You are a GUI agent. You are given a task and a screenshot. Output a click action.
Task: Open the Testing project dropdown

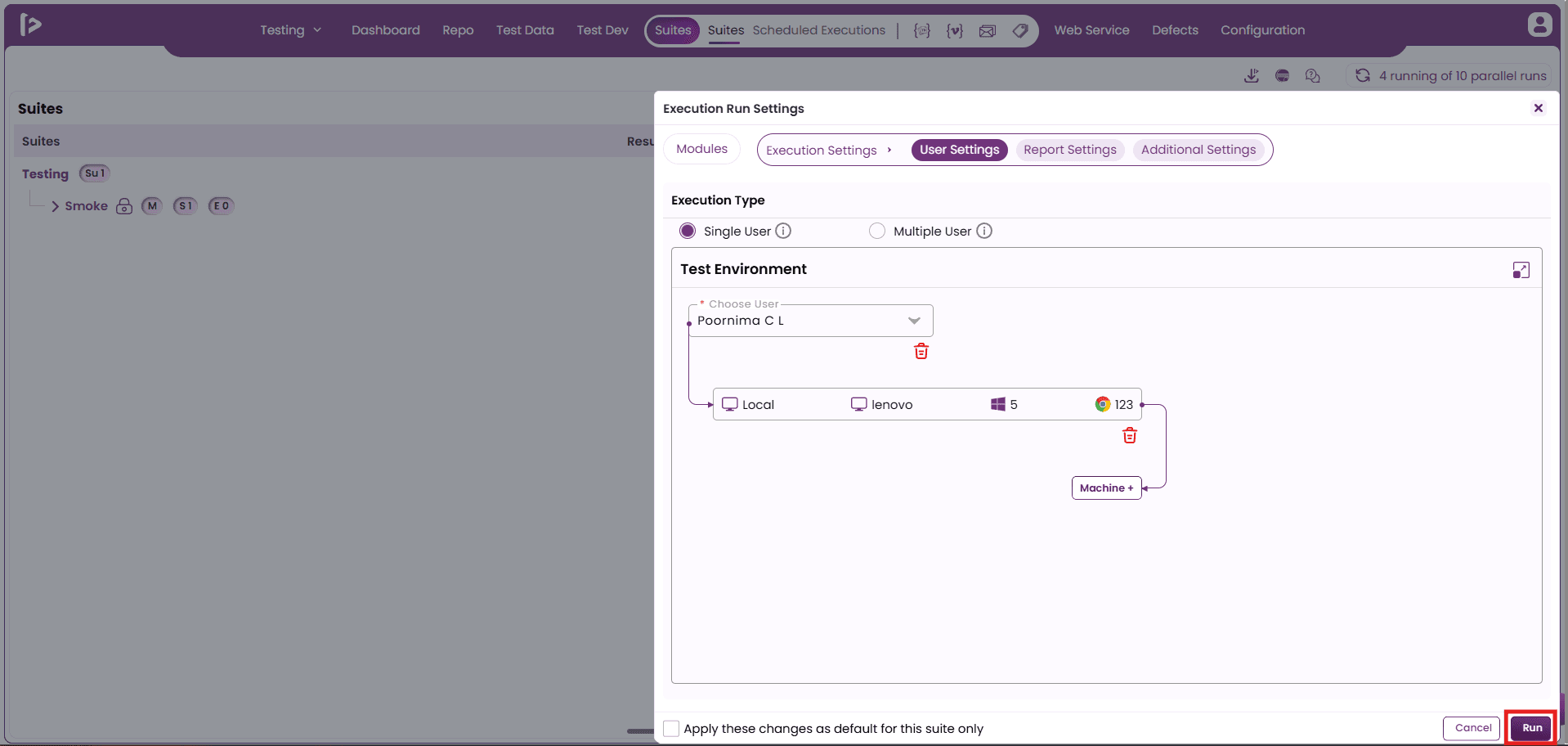291,30
